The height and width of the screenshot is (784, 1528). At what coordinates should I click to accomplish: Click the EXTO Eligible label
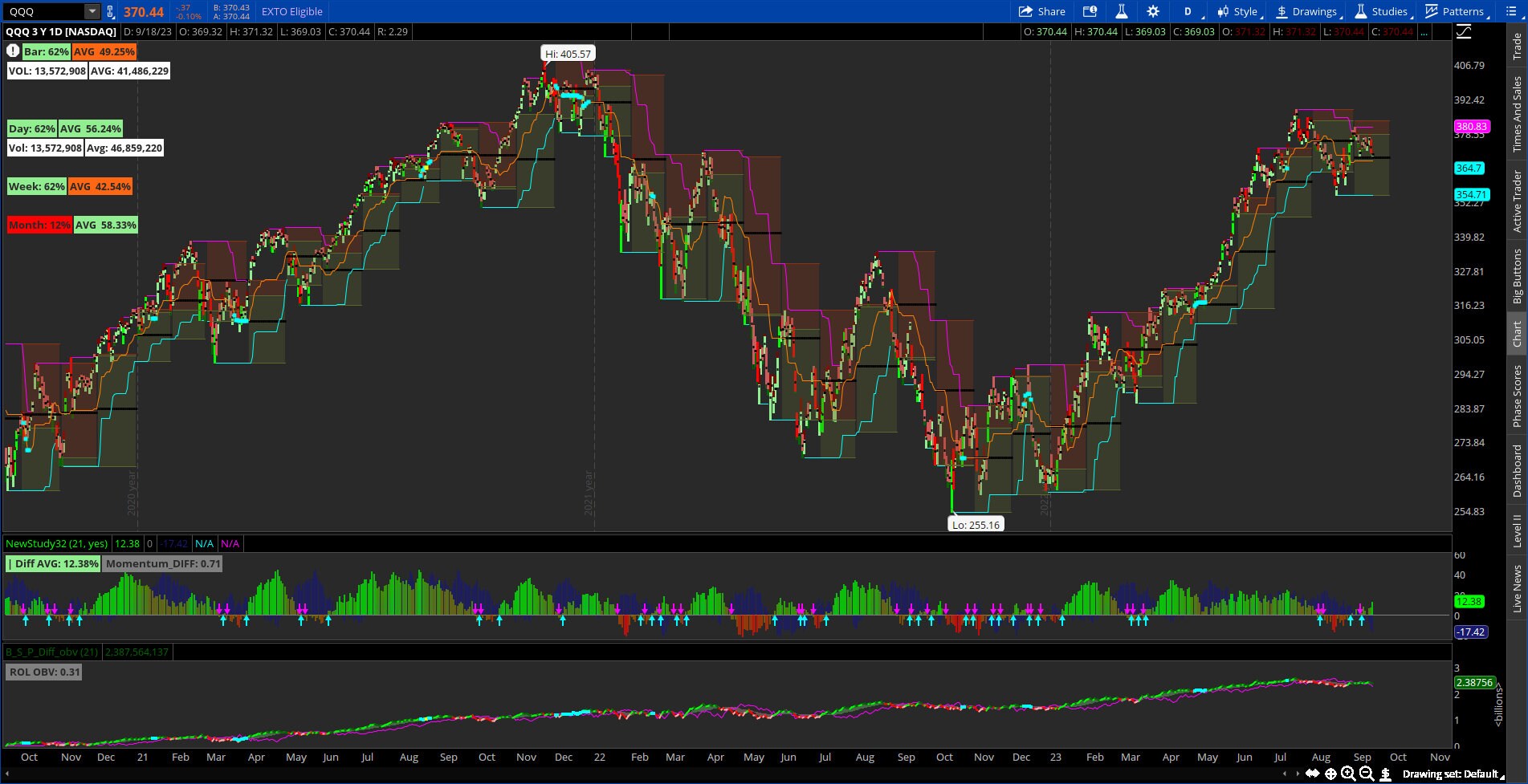point(291,11)
